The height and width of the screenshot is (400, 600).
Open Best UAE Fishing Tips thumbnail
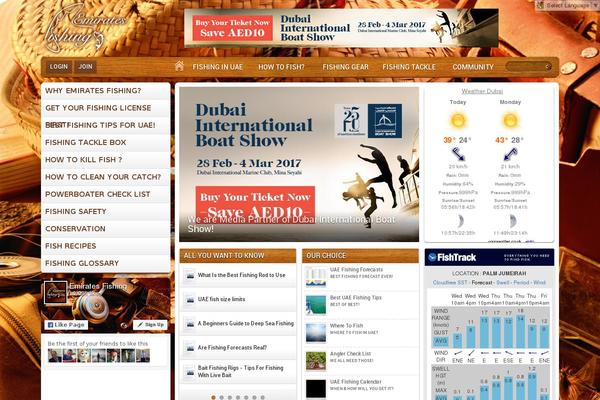(x=316, y=305)
